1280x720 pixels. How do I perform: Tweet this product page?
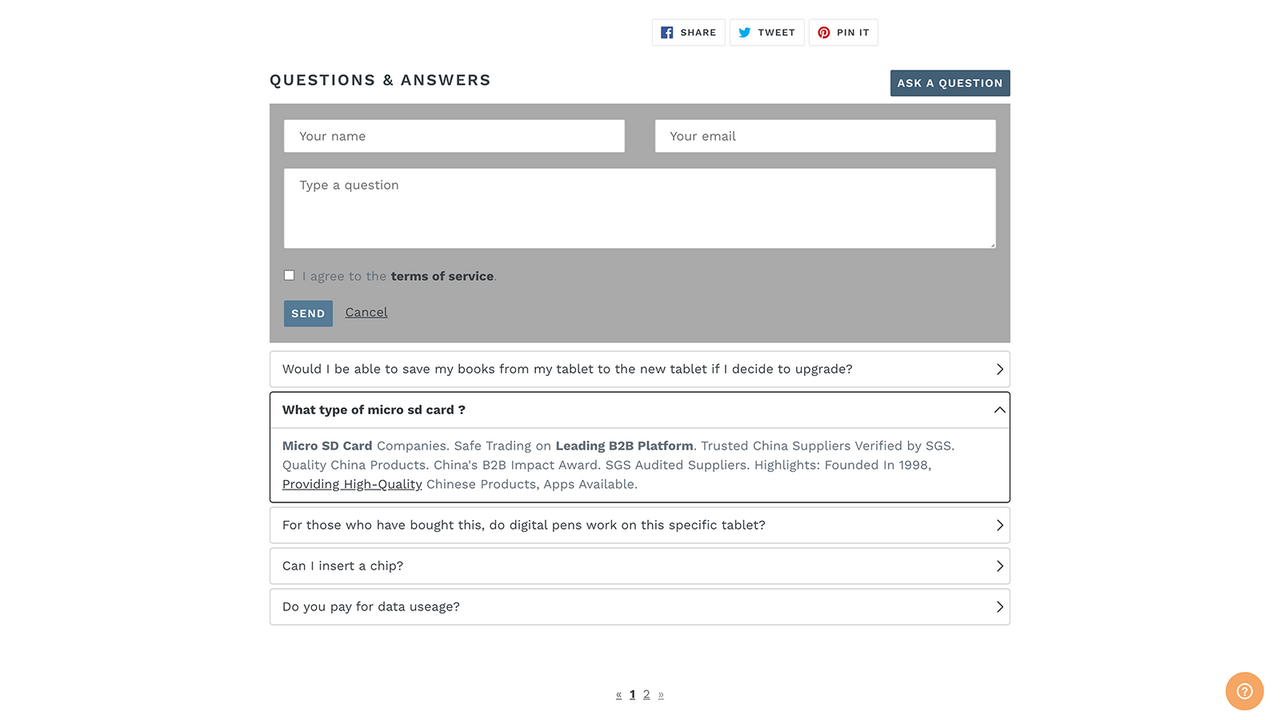(766, 32)
